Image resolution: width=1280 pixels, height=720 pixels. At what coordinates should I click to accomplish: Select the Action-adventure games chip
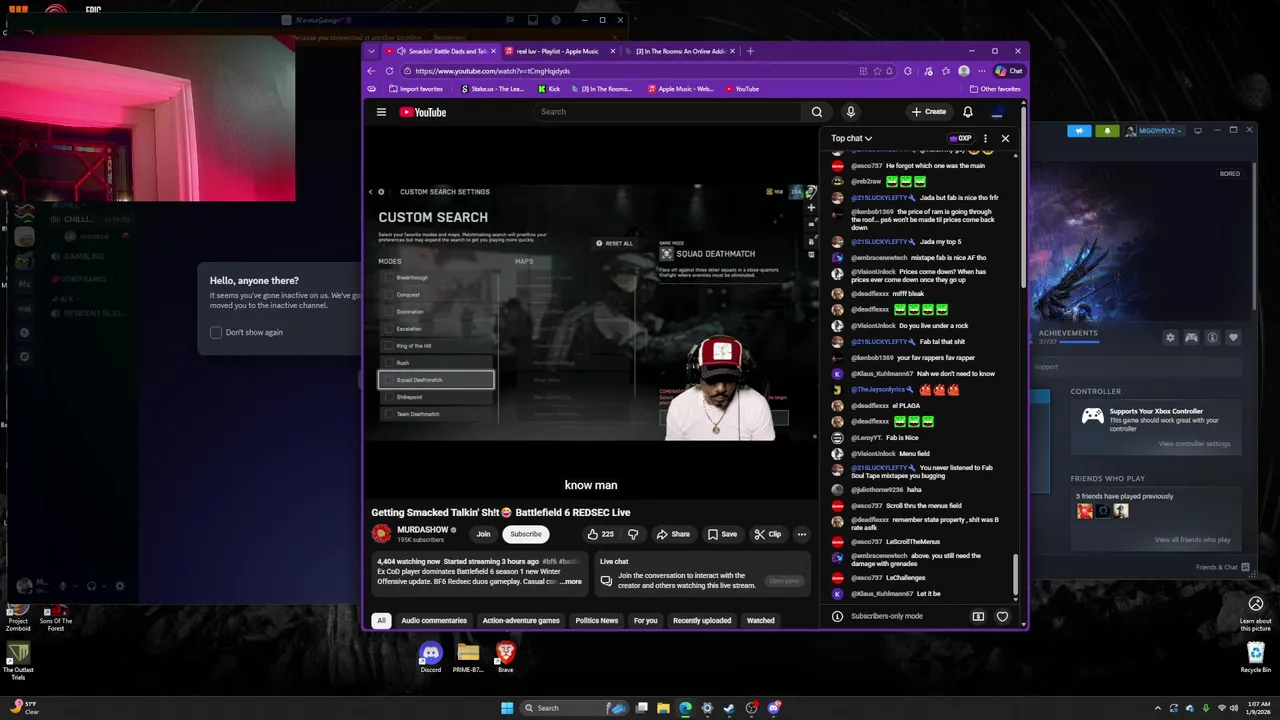tap(521, 621)
